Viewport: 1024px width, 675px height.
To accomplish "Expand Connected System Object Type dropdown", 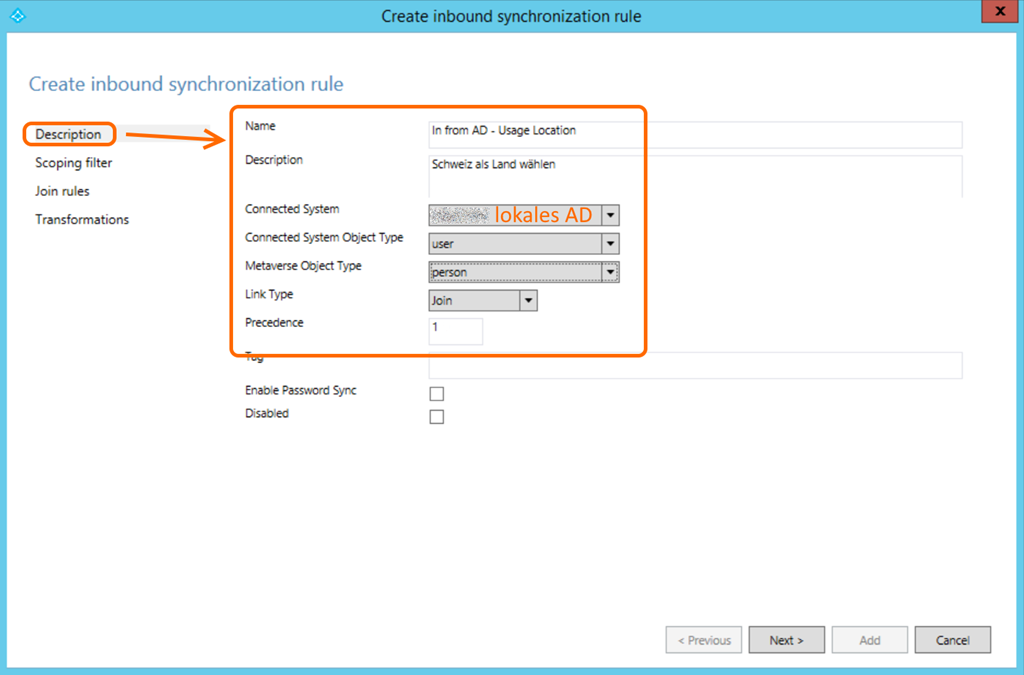I will [x=609, y=244].
